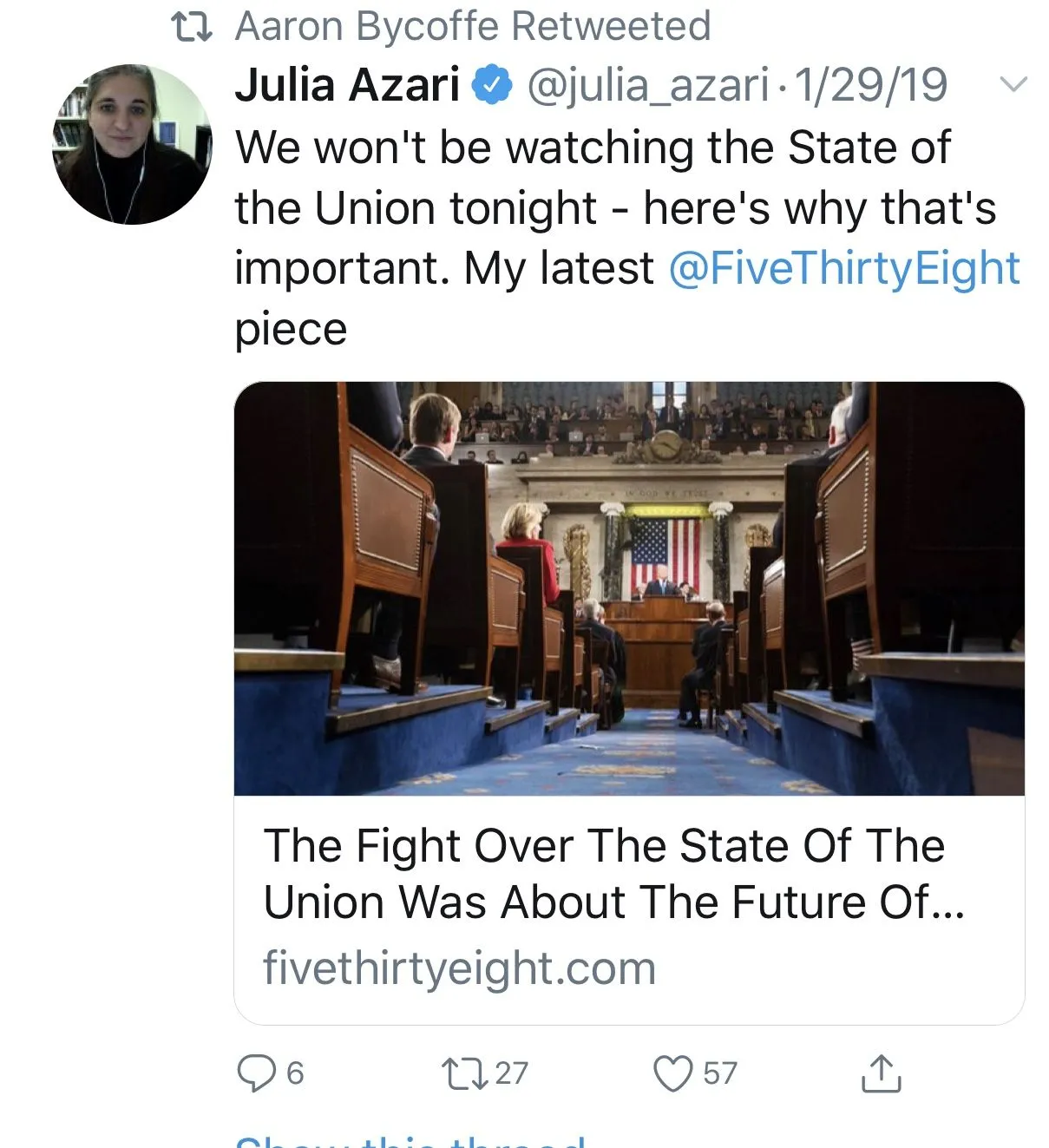Screen dimensions: 1049x1148
Task: Click the like count 57
Action: [719, 1073]
